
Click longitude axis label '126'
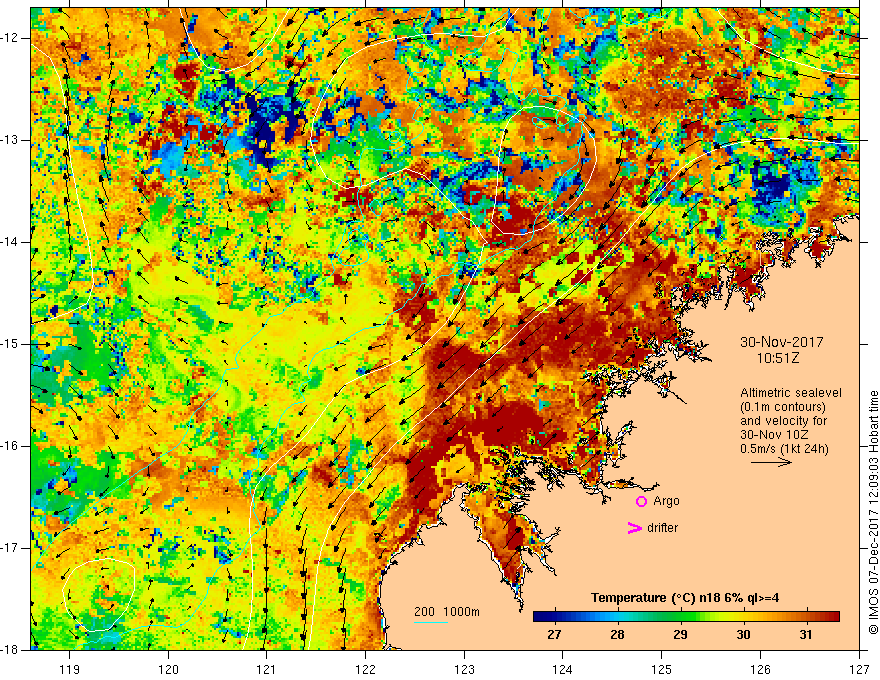[760, 669]
